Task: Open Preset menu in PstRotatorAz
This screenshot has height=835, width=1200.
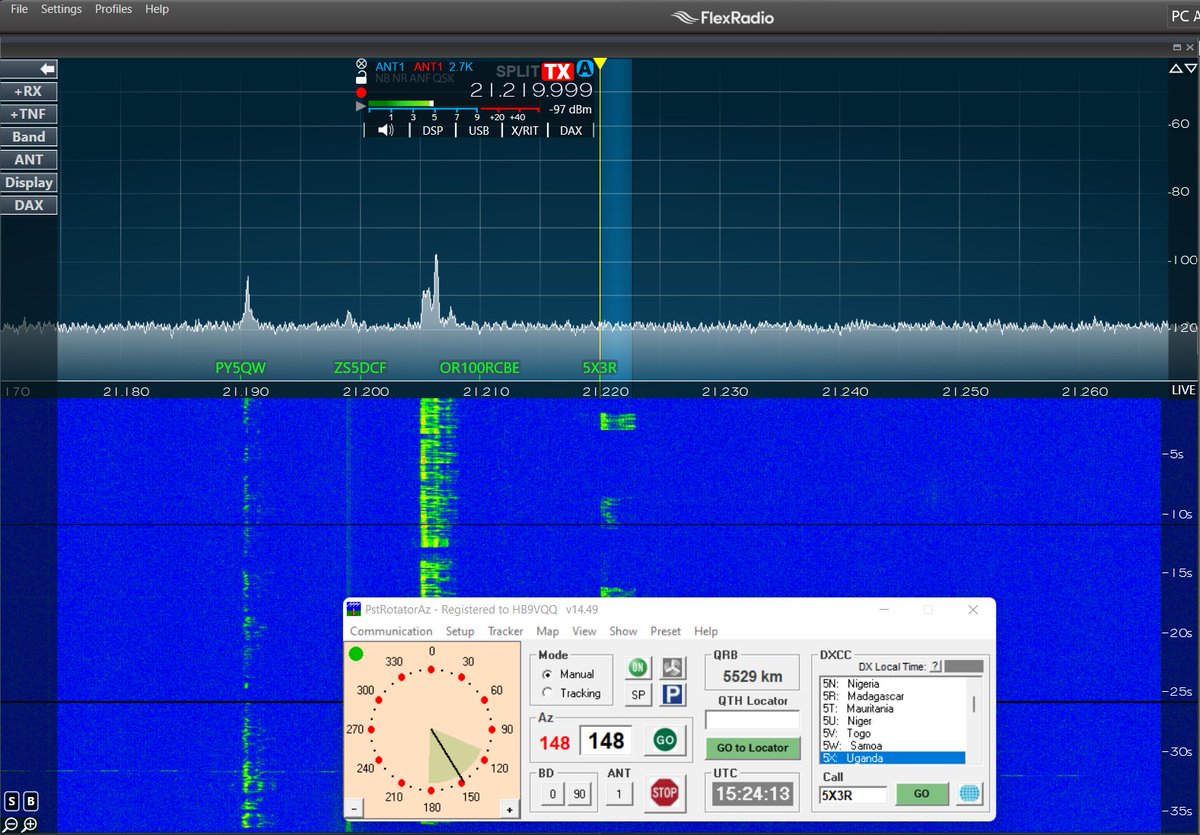Action: pos(665,631)
